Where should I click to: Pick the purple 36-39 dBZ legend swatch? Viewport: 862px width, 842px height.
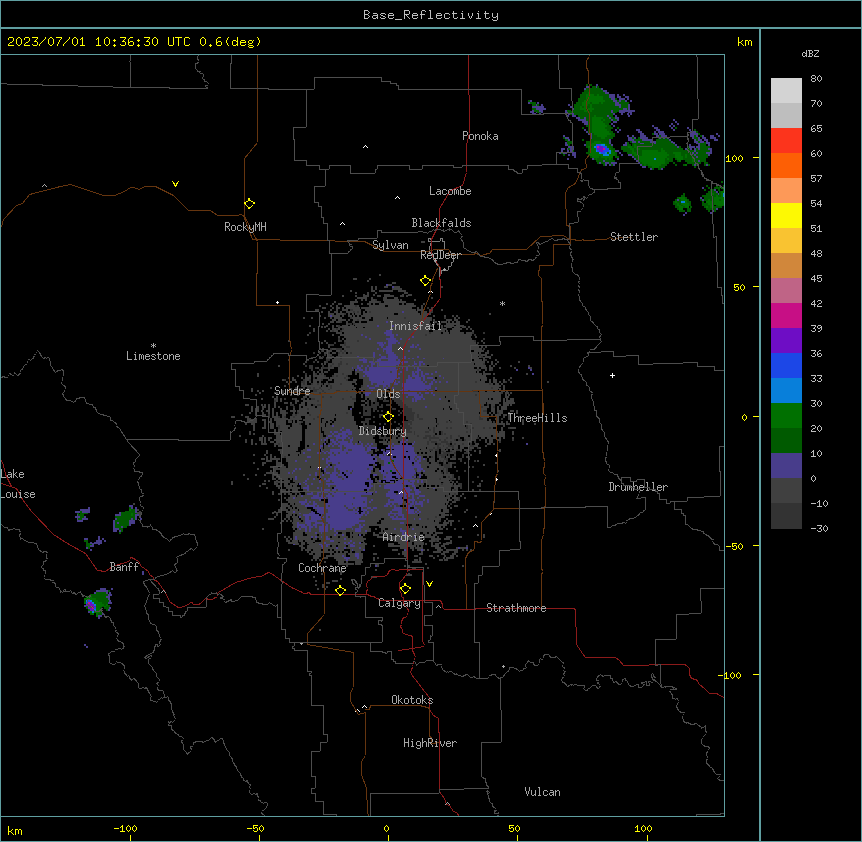[x=786, y=341]
